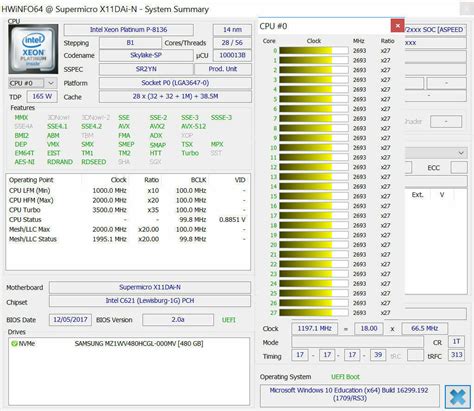Click the 1T command rate field
474x411 pixels.
pos(456,342)
